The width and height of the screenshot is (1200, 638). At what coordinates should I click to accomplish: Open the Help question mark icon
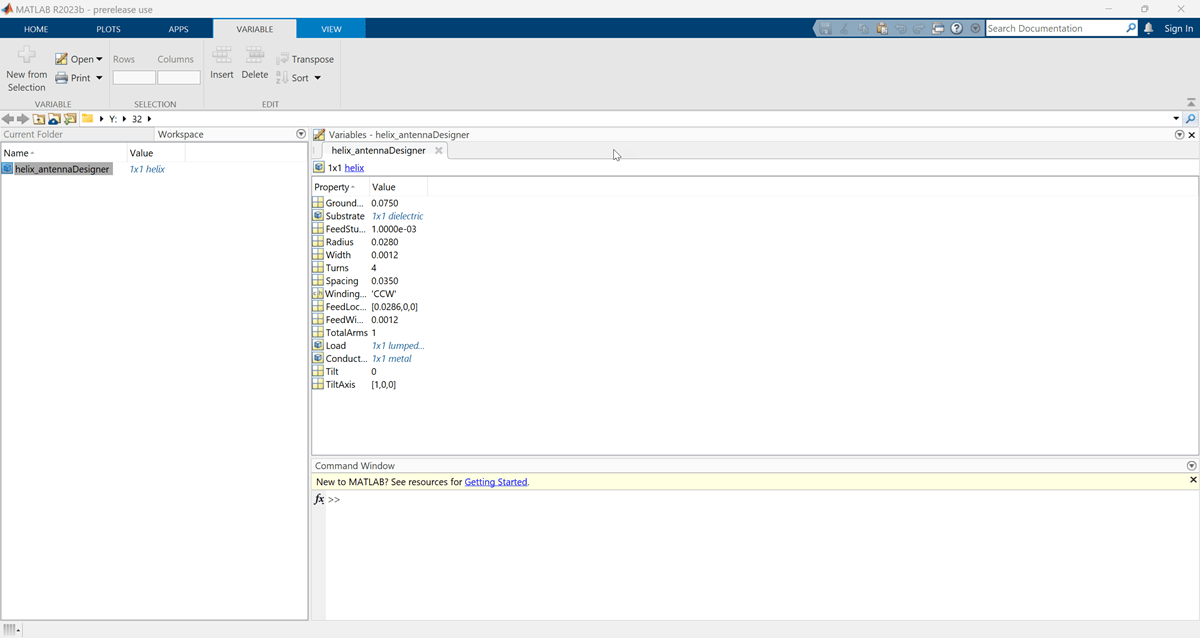click(957, 29)
